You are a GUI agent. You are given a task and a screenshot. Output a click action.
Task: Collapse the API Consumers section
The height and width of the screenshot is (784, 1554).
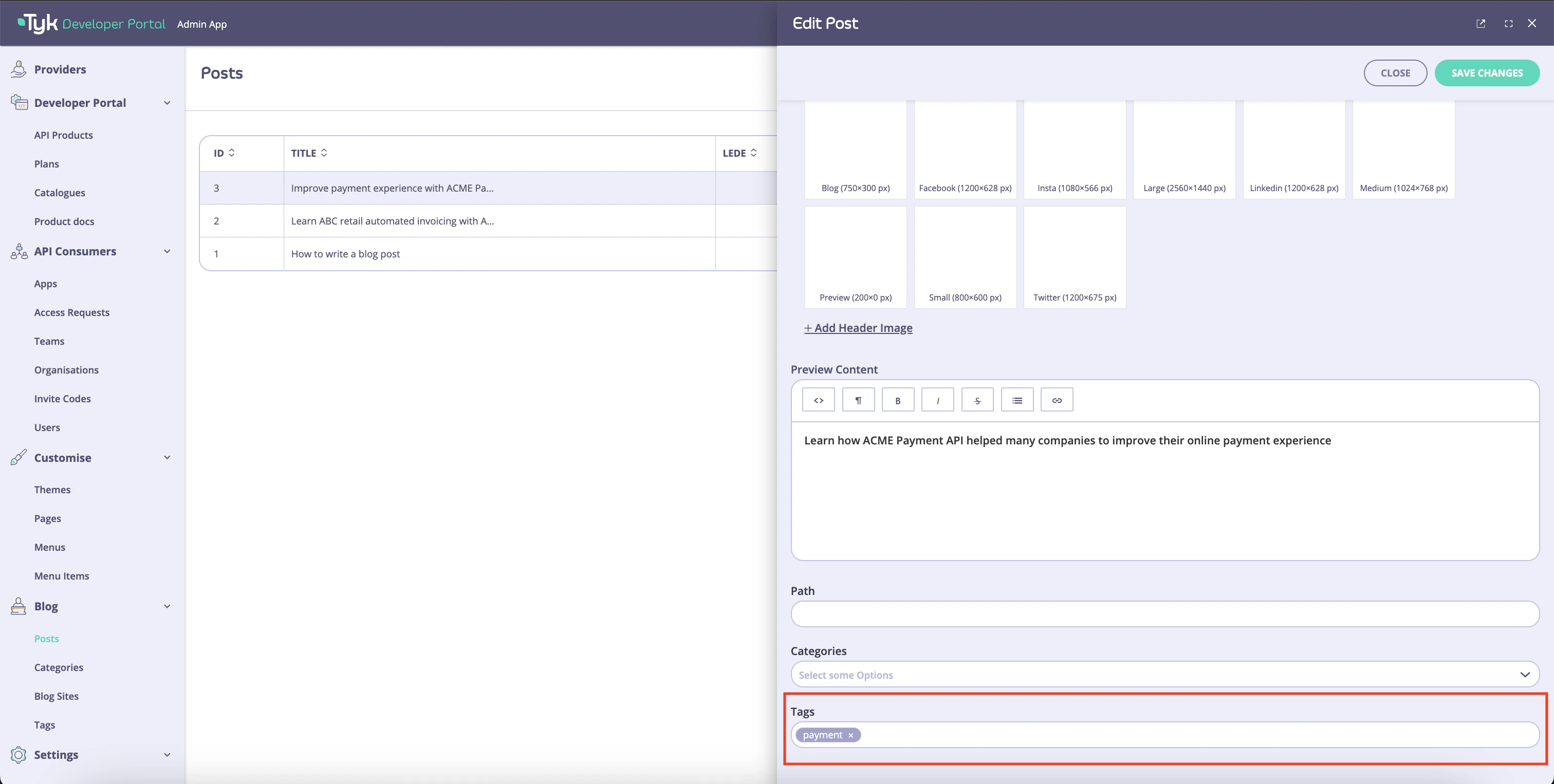tap(167, 251)
